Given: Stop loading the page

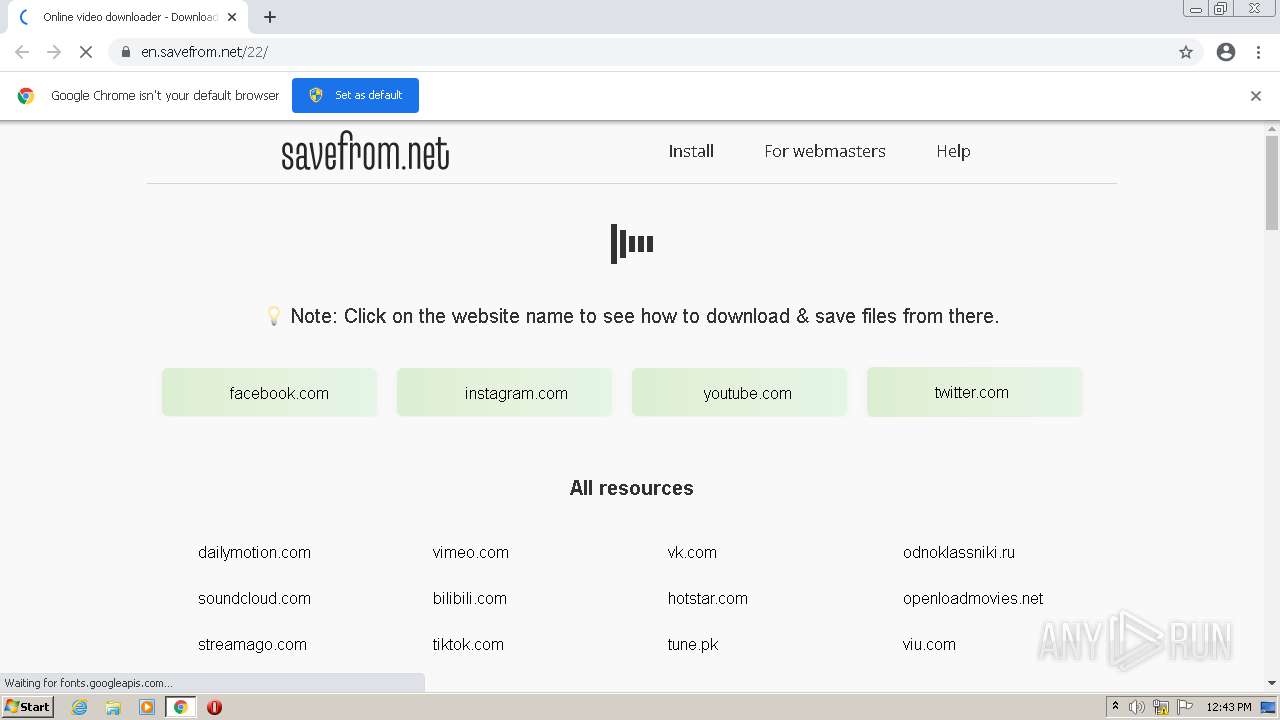Looking at the screenshot, I should [86, 52].
